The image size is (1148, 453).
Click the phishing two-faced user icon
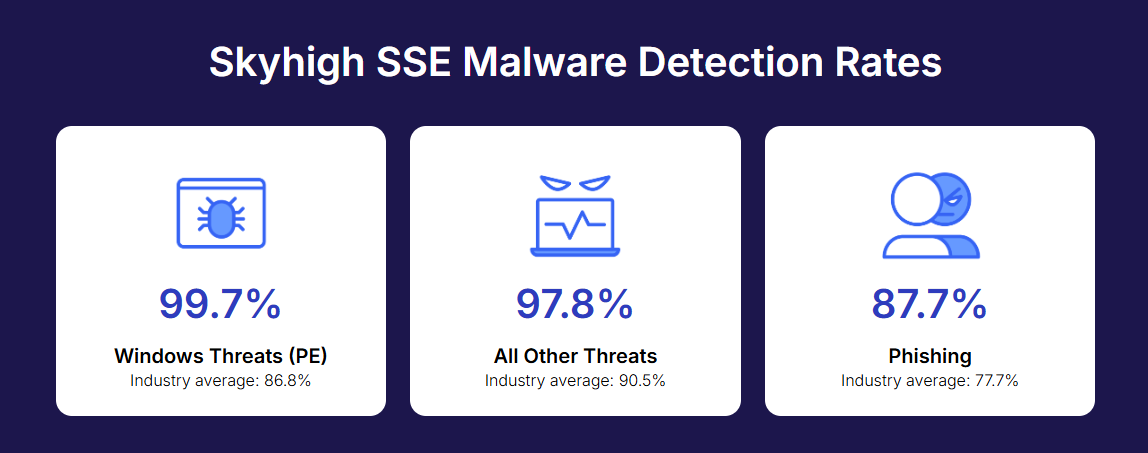coord(931,215)
